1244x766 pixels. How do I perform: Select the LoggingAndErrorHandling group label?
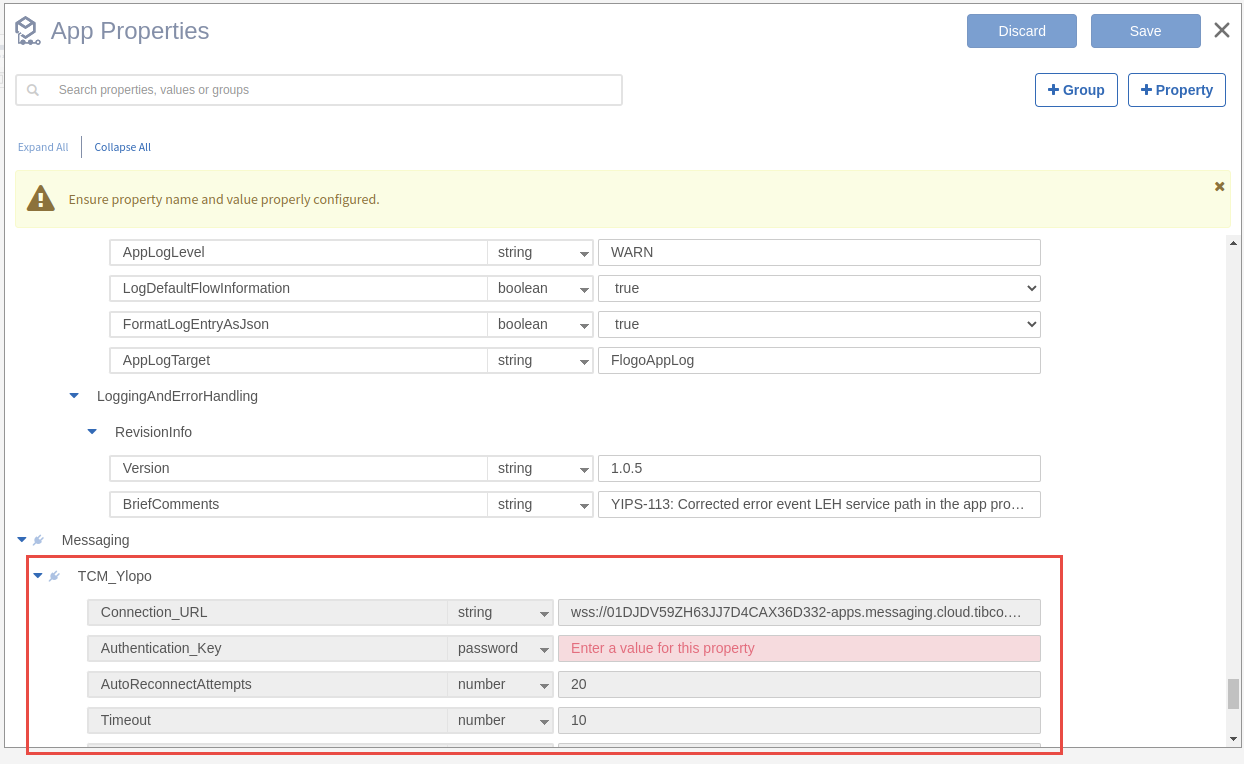177,396
